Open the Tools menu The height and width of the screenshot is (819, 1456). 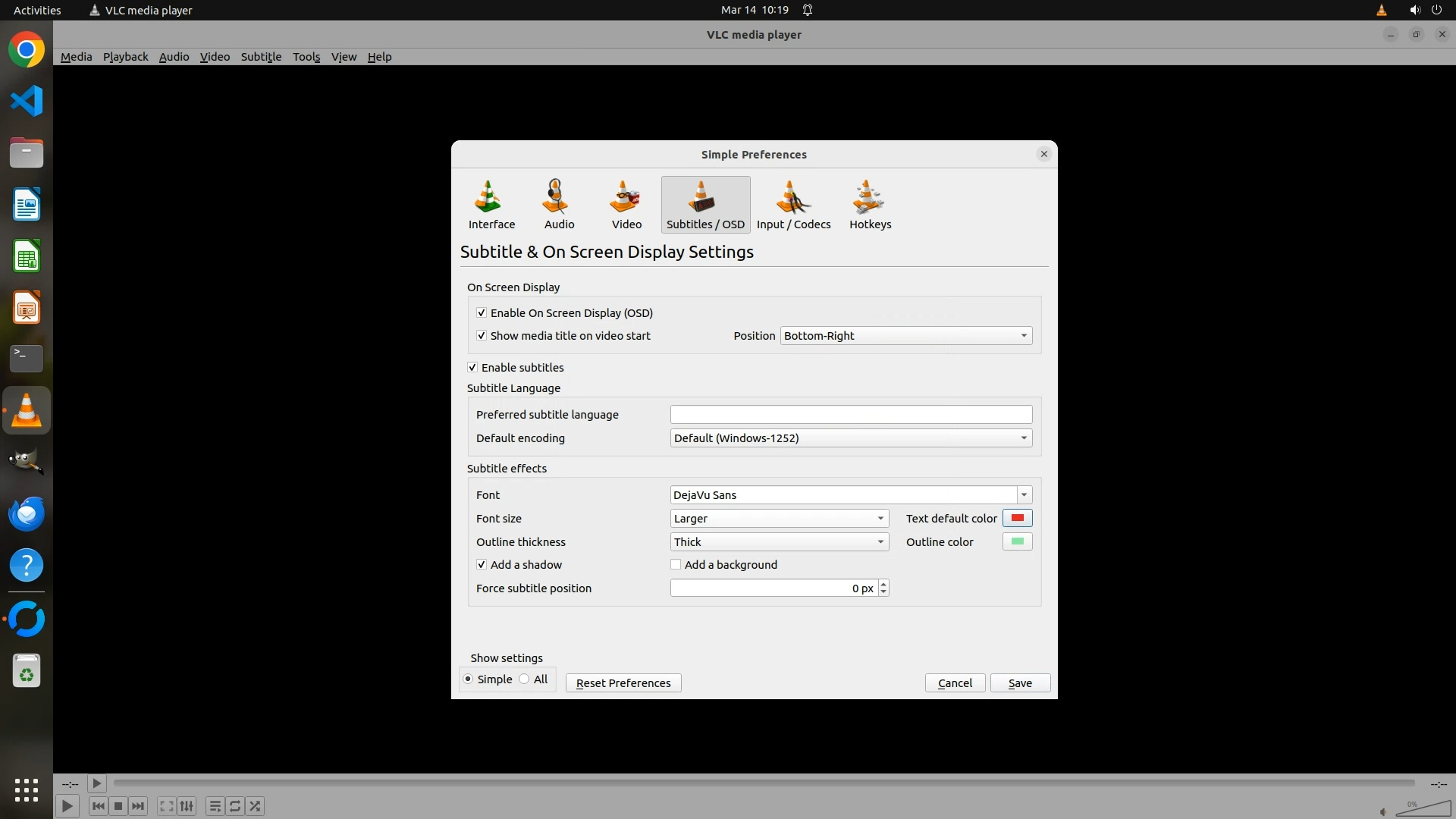point(306,57)
